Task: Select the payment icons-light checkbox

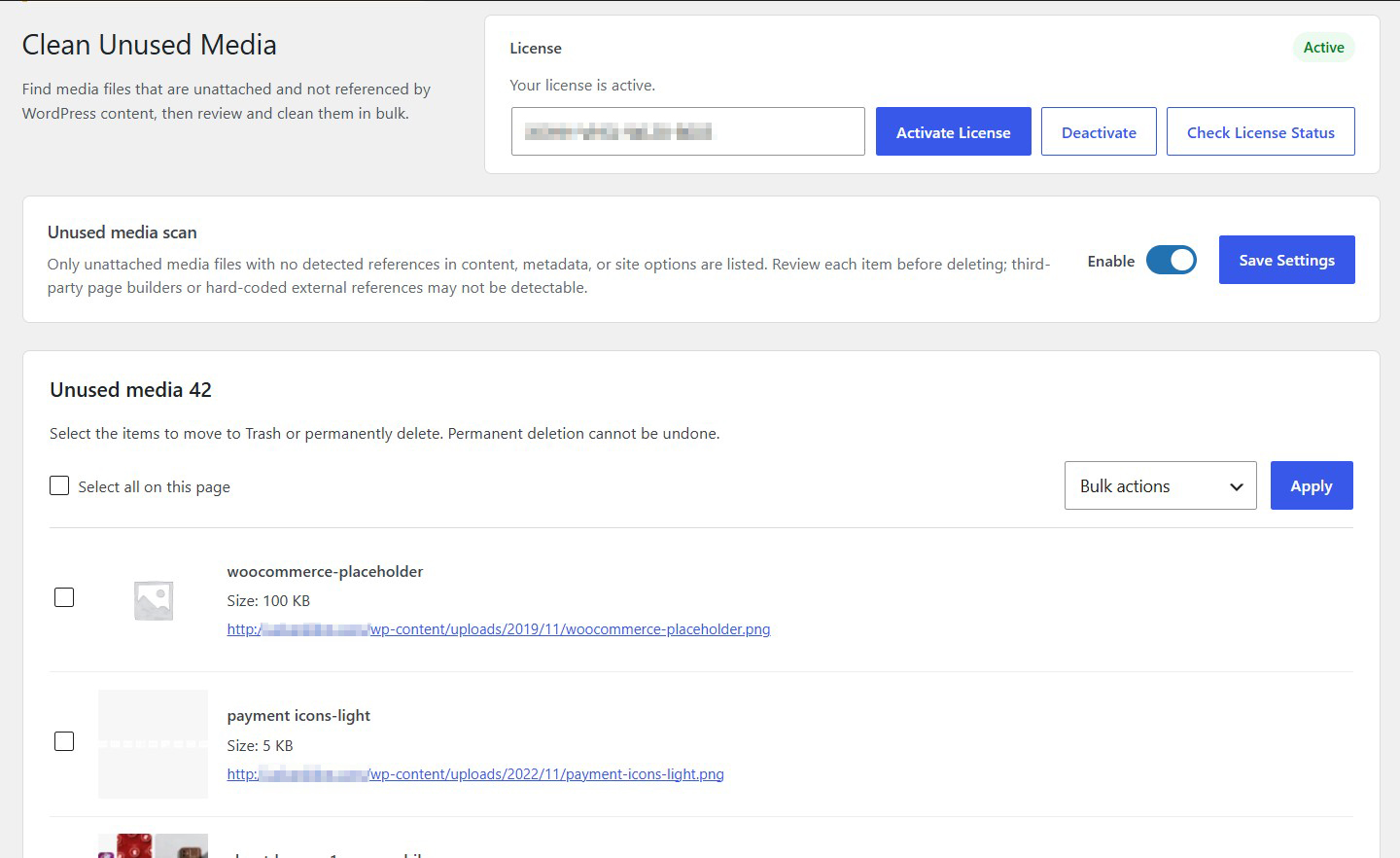Action: 64,741
